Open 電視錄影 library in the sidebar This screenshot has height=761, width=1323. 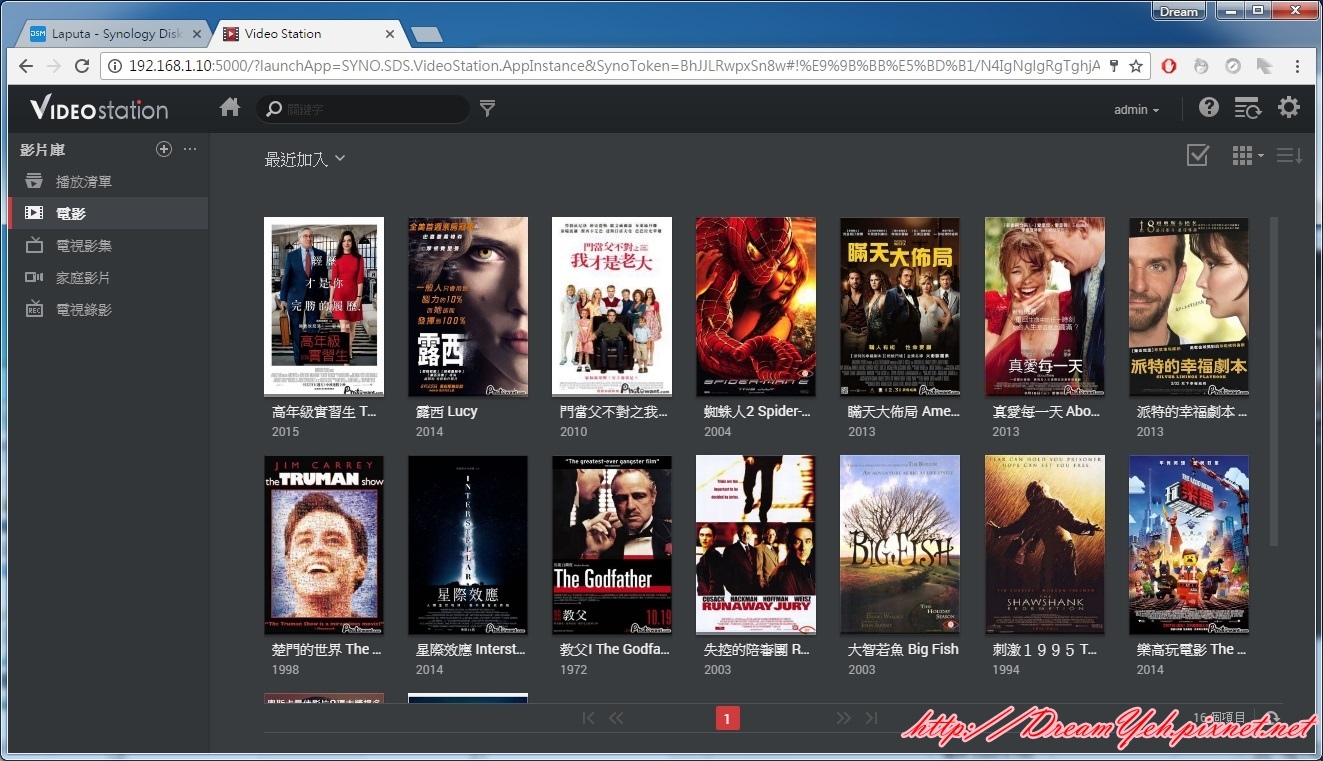(108, 309)
